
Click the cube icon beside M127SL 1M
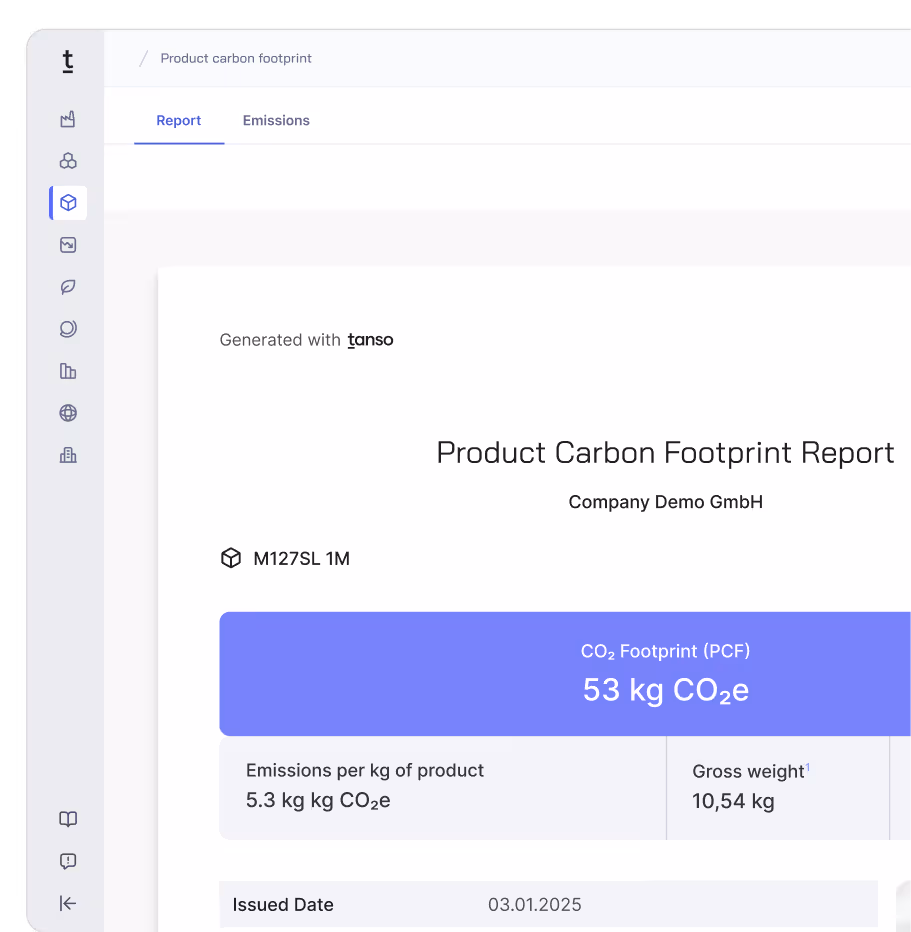pyautogui.click(x=231, y=558)
